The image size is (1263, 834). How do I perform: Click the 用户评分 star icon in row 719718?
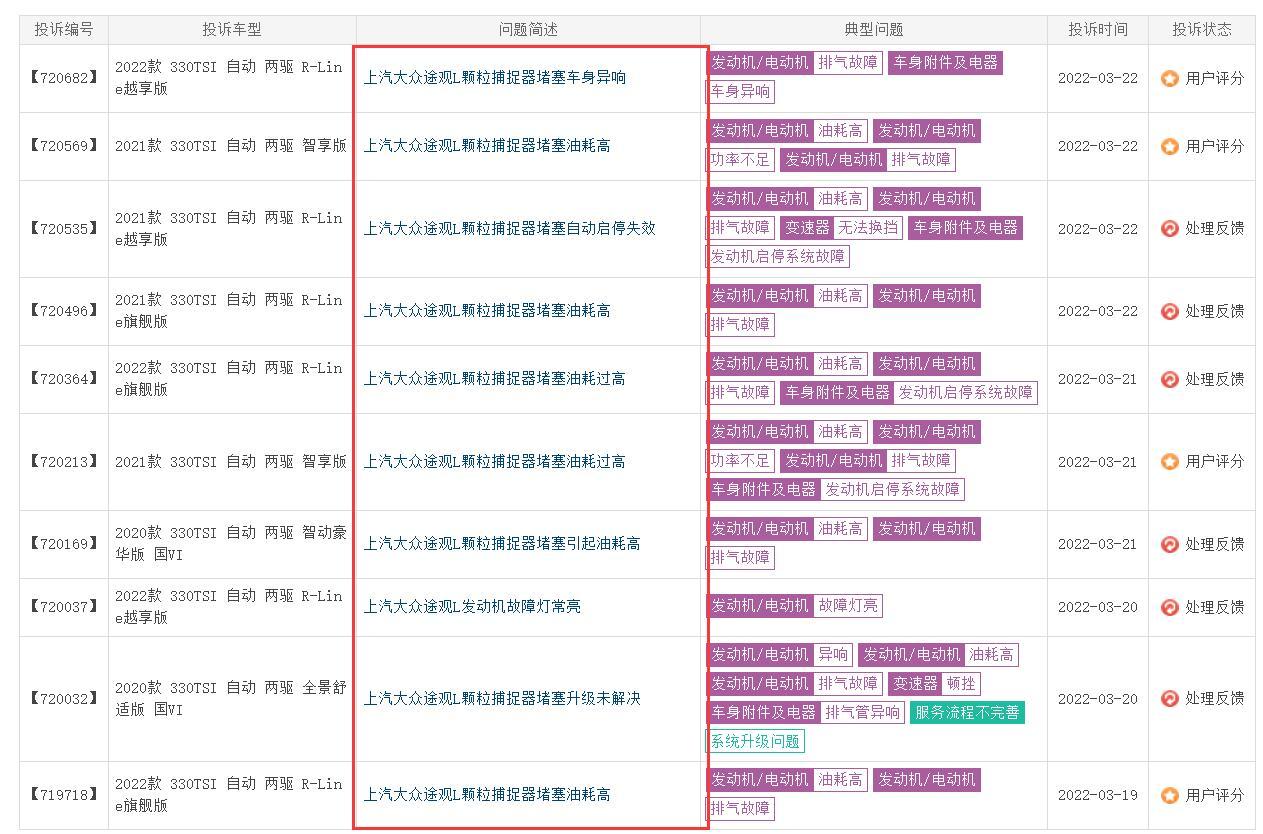pos(1169,795)
